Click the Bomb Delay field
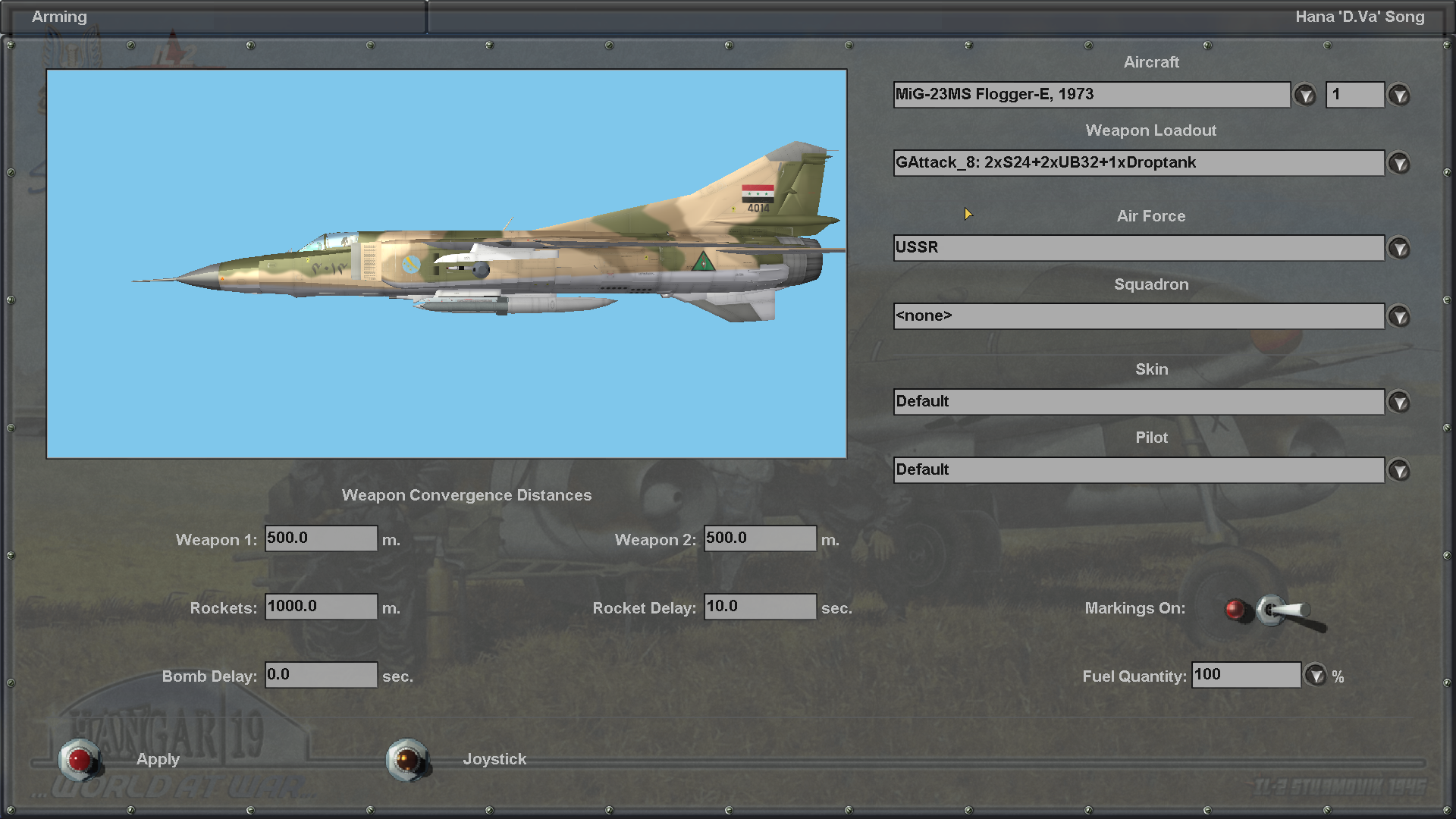This screenshot has width=1456, height=819. [321, 675]
